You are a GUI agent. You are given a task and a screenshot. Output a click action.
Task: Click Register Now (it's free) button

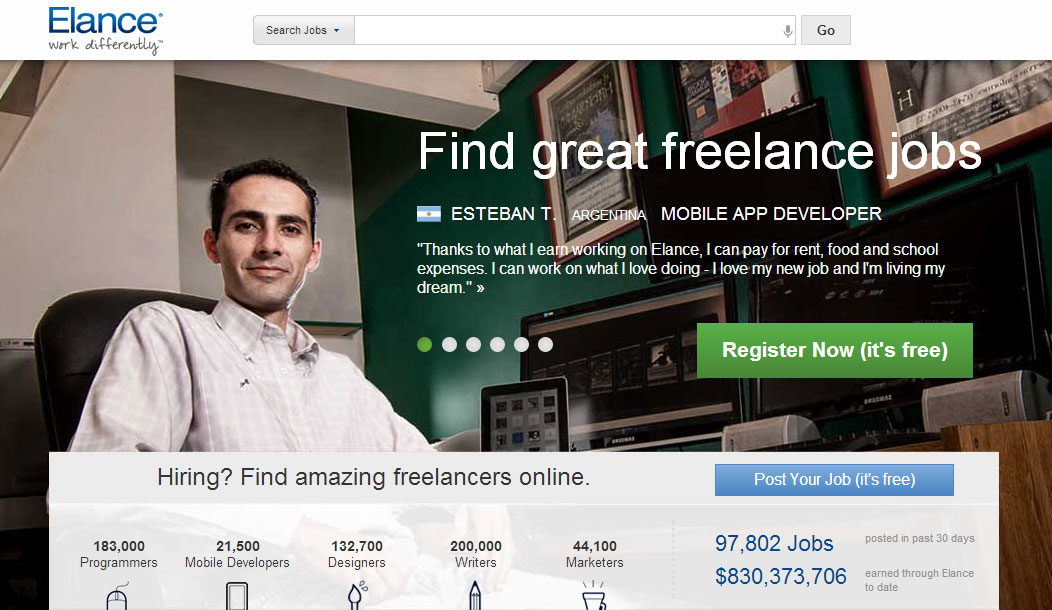point(835,350)
